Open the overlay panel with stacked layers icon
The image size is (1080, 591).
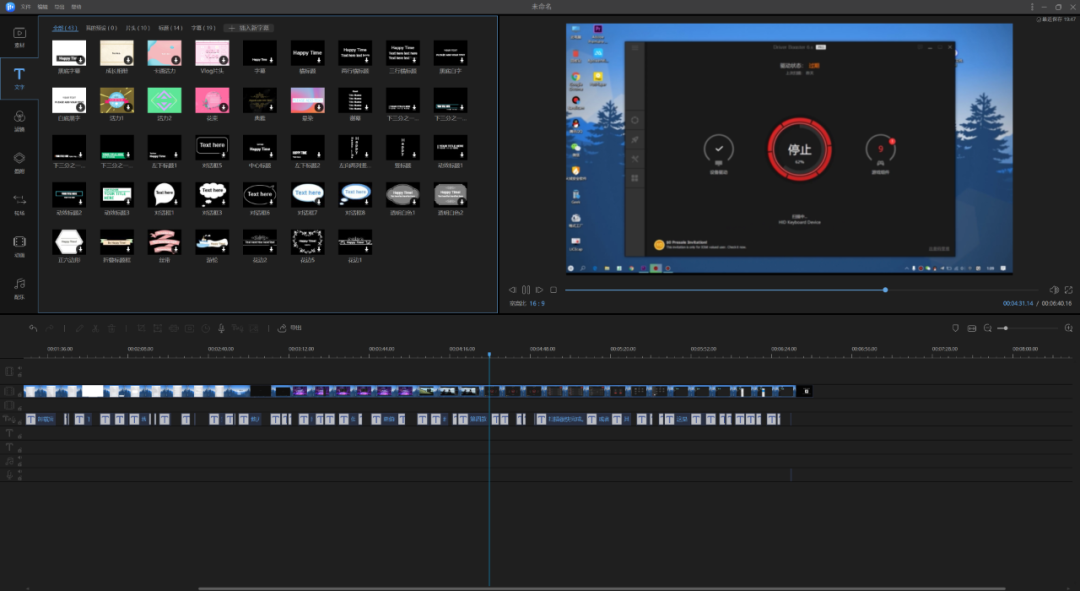click(x=19, y=163)
